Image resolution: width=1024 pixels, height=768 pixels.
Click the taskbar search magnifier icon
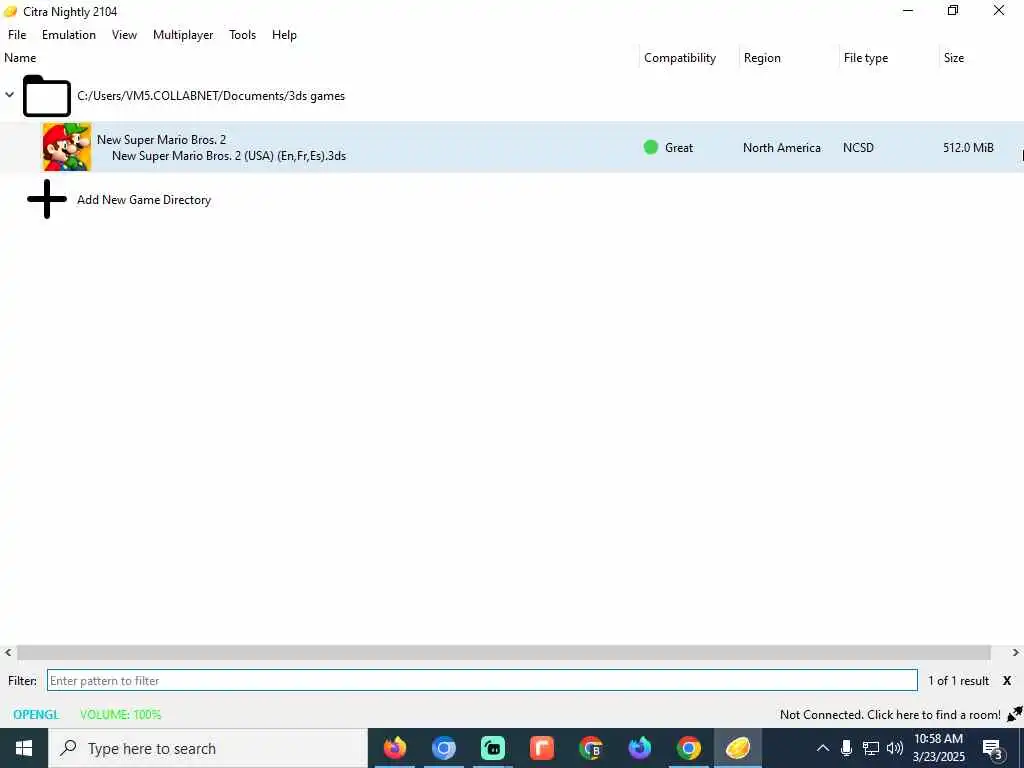point(68,748)
